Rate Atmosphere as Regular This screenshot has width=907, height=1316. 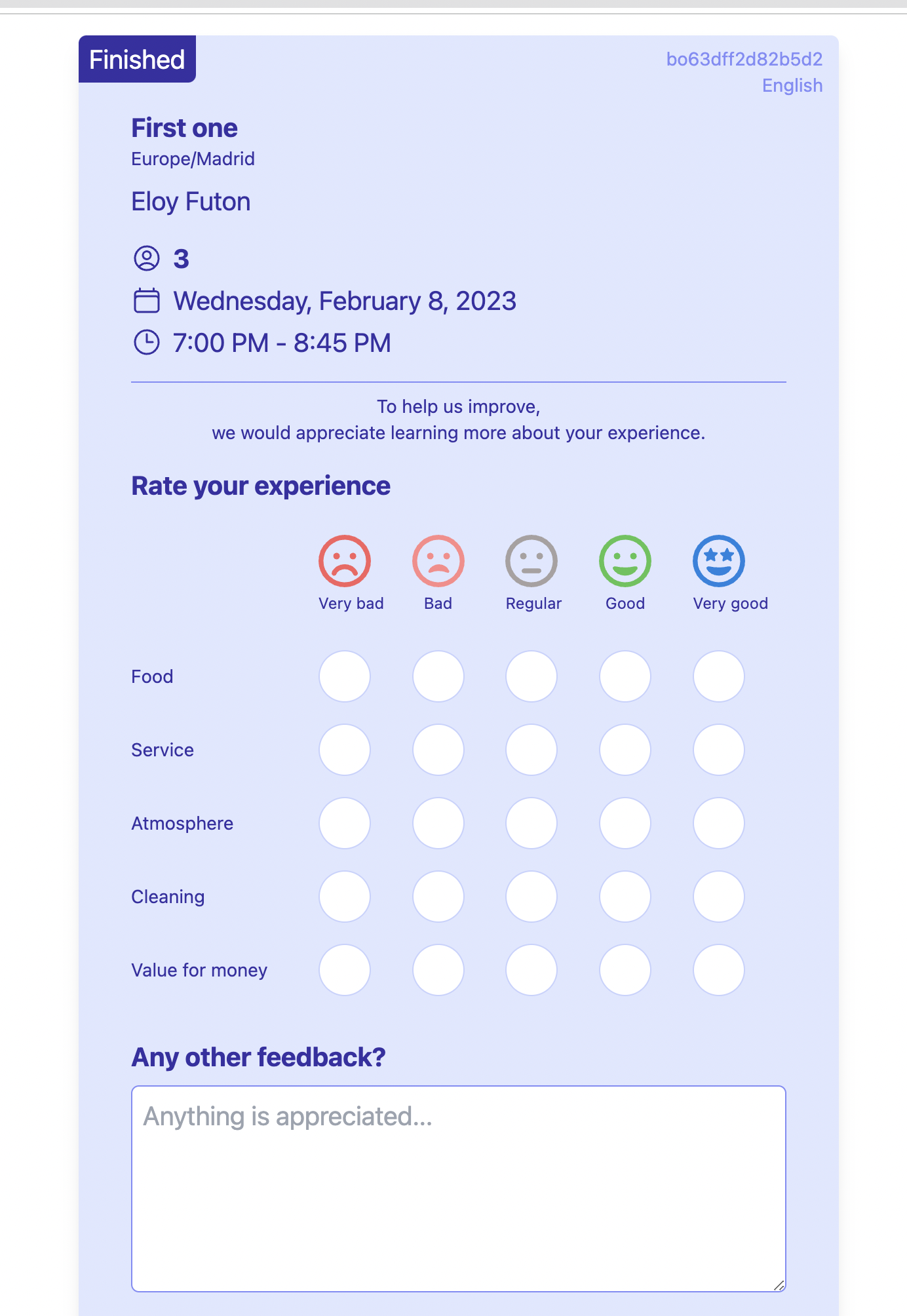point(531,823)
